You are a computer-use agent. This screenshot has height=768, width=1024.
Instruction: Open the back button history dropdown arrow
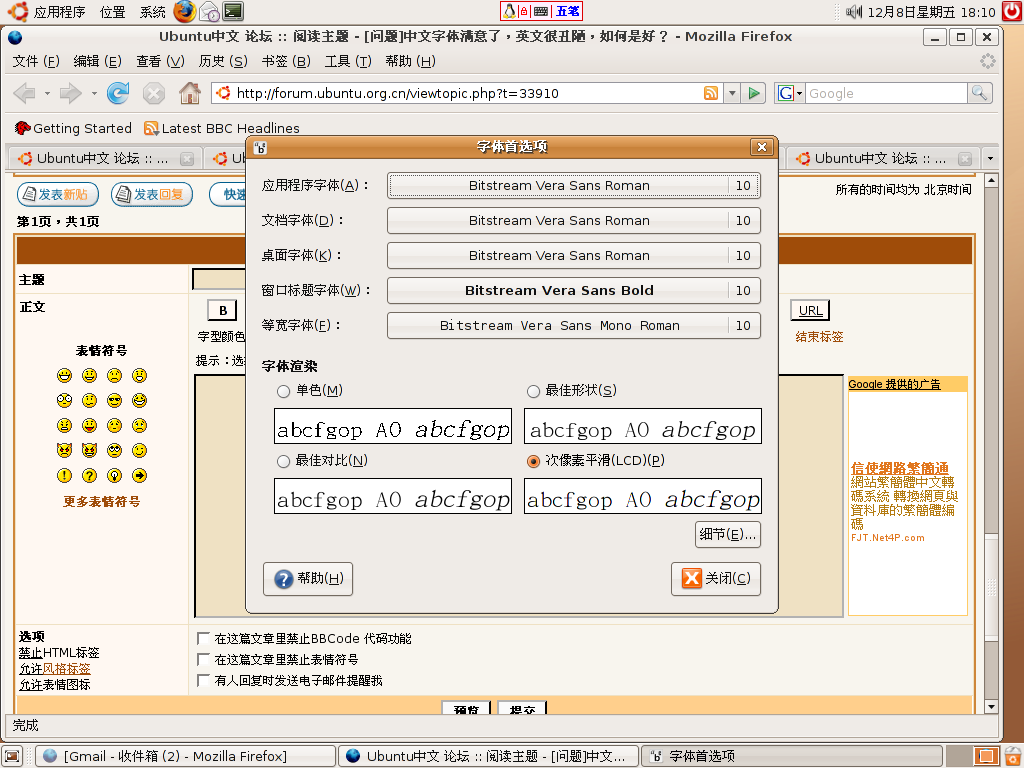47,93
